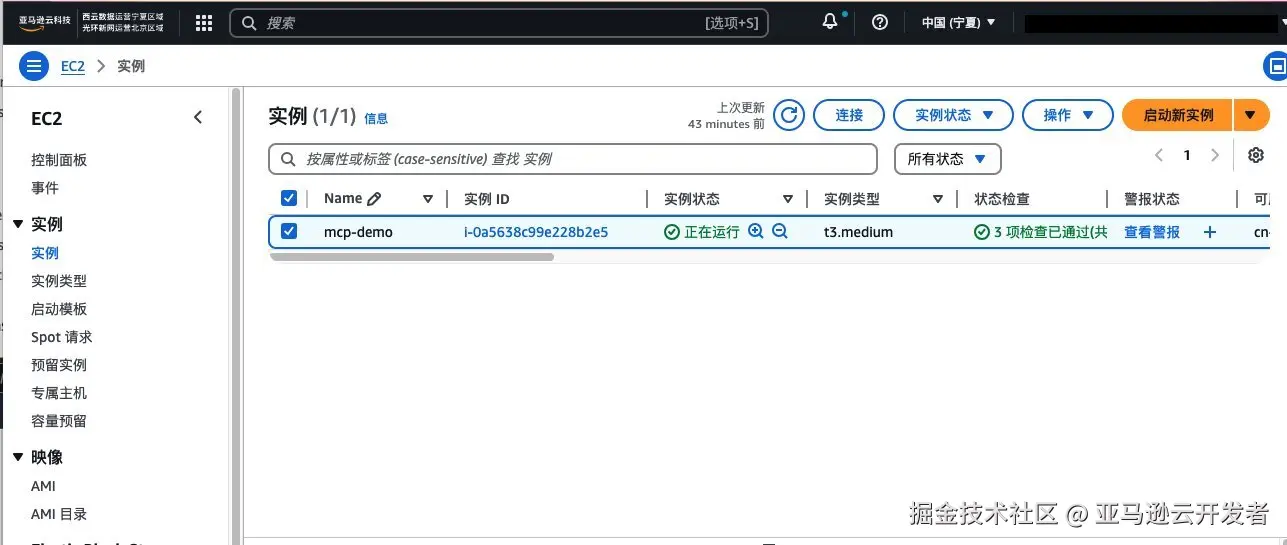Open the 中国 (宁夏) region dropdown
Viewport: 1287px width, 545px height.
(958, 22)
